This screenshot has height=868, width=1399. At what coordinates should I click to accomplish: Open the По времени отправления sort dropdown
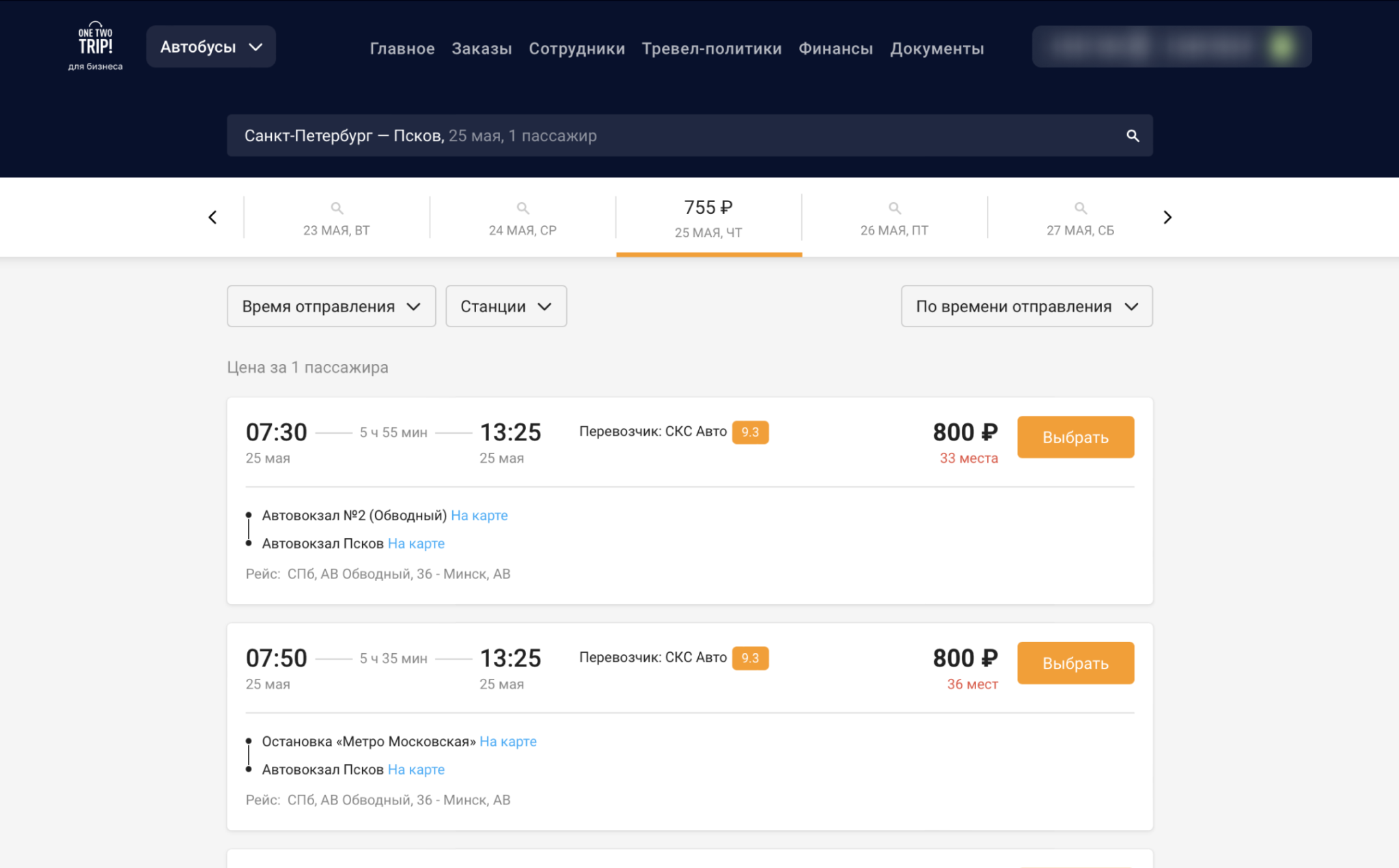1026,307
